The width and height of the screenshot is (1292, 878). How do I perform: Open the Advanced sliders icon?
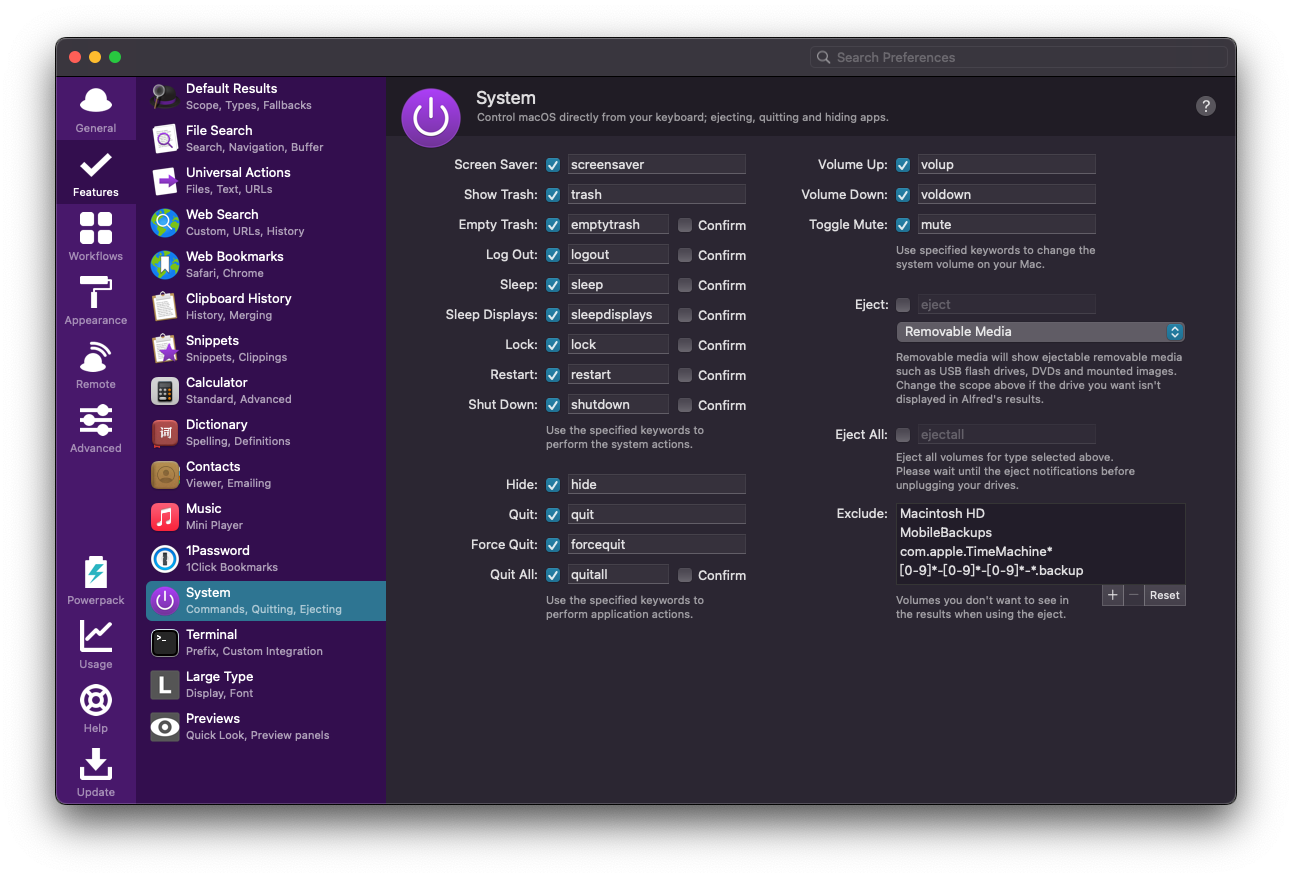(x=96, y=420)
